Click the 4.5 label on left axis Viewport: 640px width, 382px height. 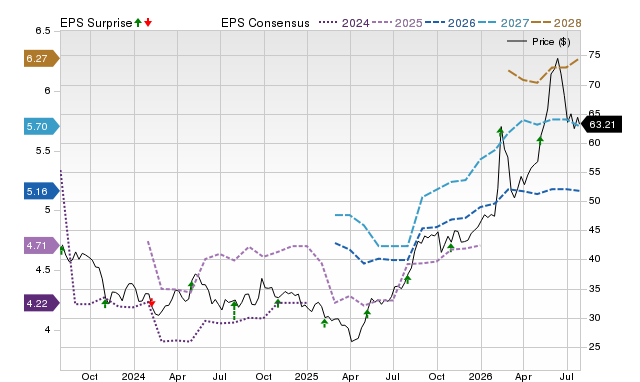[x=43, y=270]
